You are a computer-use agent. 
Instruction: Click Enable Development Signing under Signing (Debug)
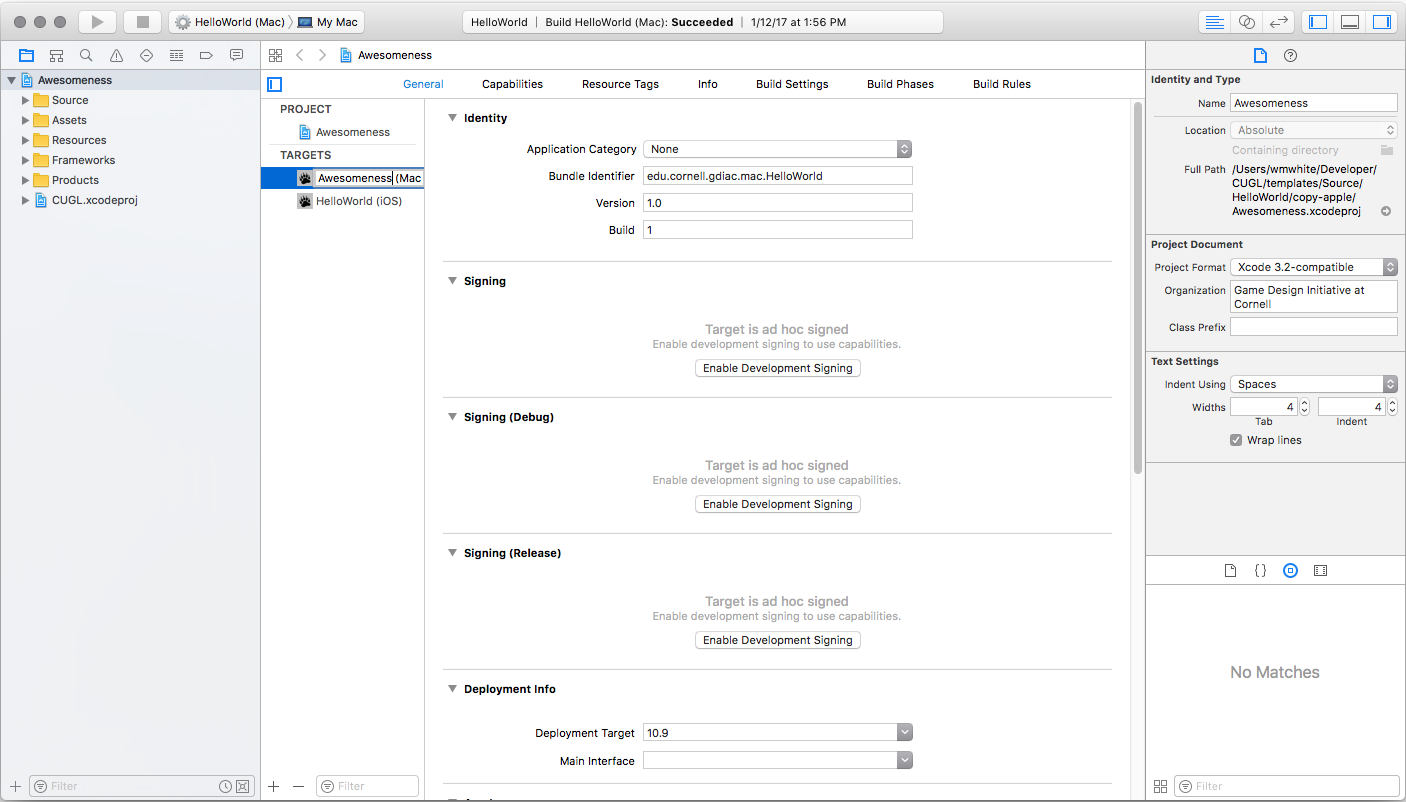coord(778,504)
